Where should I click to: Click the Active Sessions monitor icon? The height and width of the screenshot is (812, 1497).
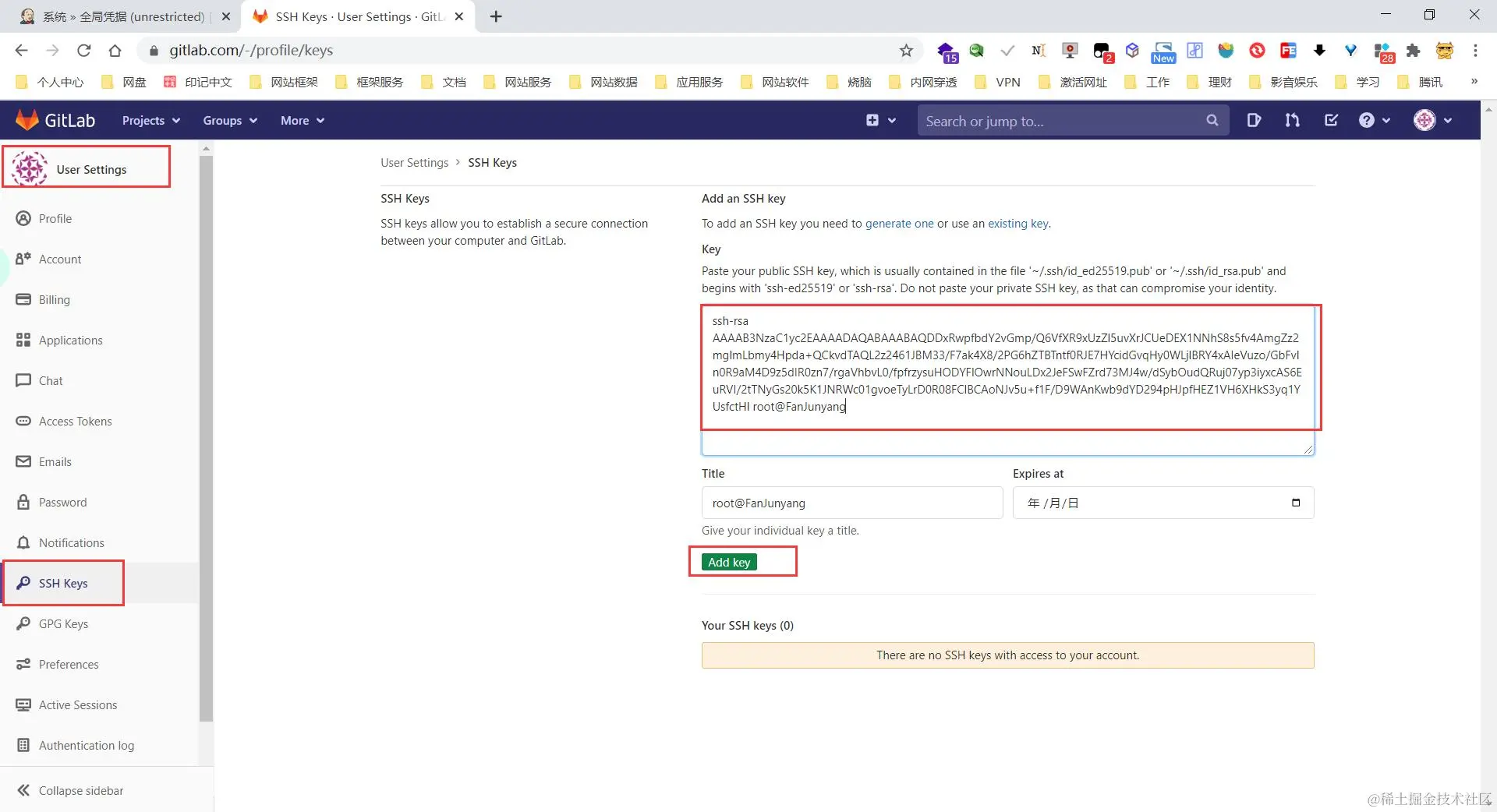[x=23, y=704]
